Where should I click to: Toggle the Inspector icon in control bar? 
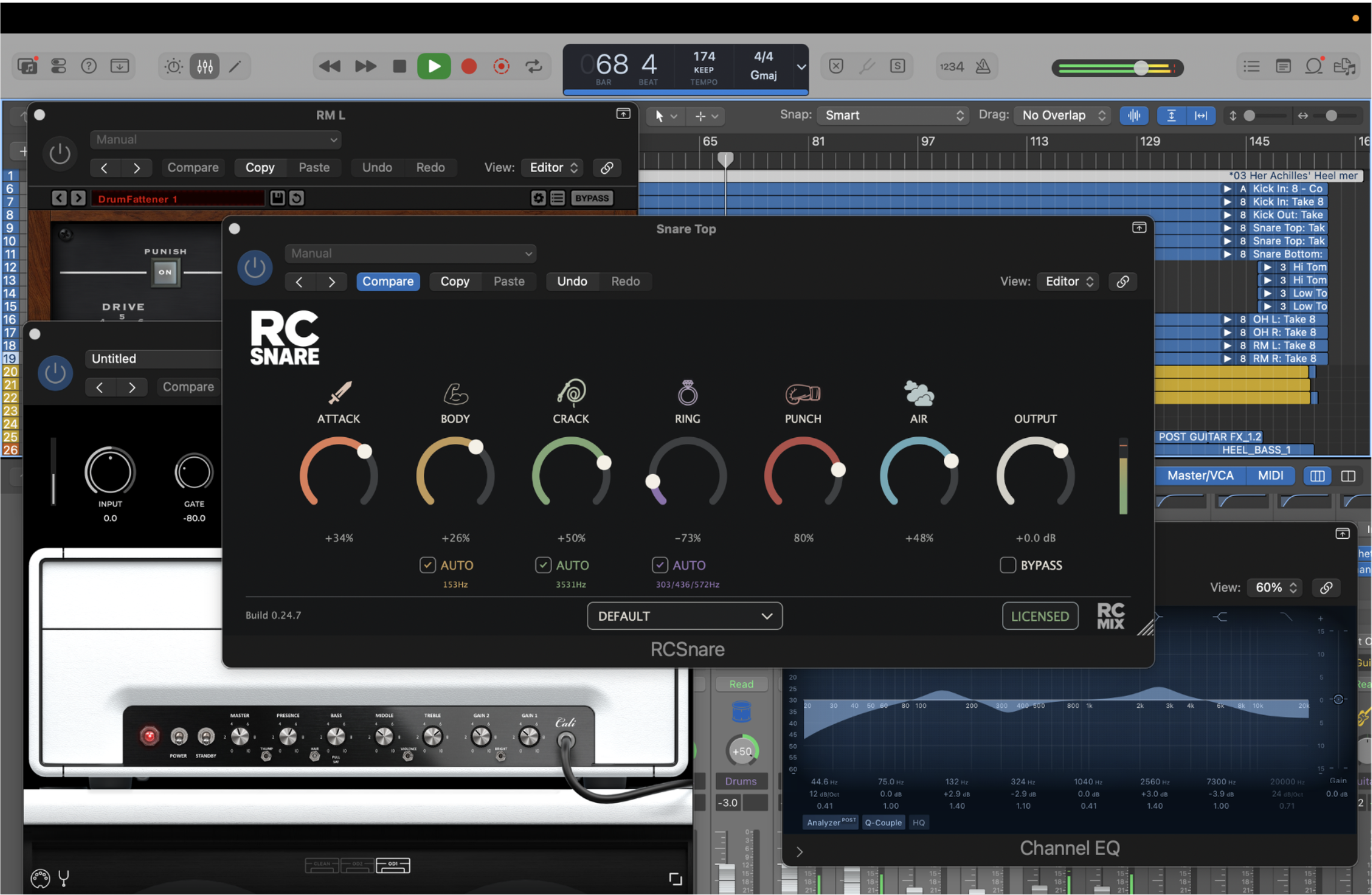[58, 66]
